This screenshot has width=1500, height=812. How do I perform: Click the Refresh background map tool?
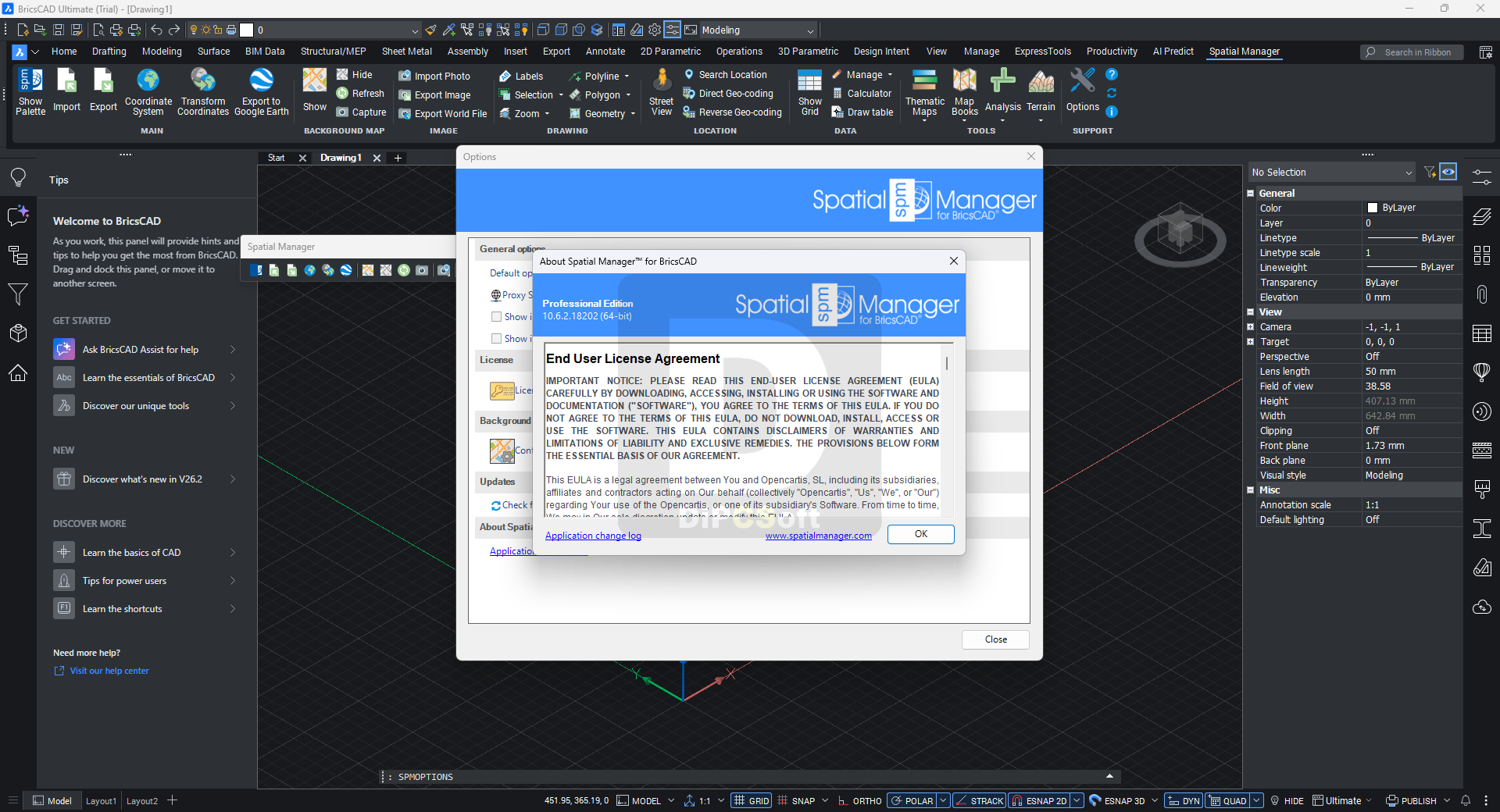pos(360,94)
